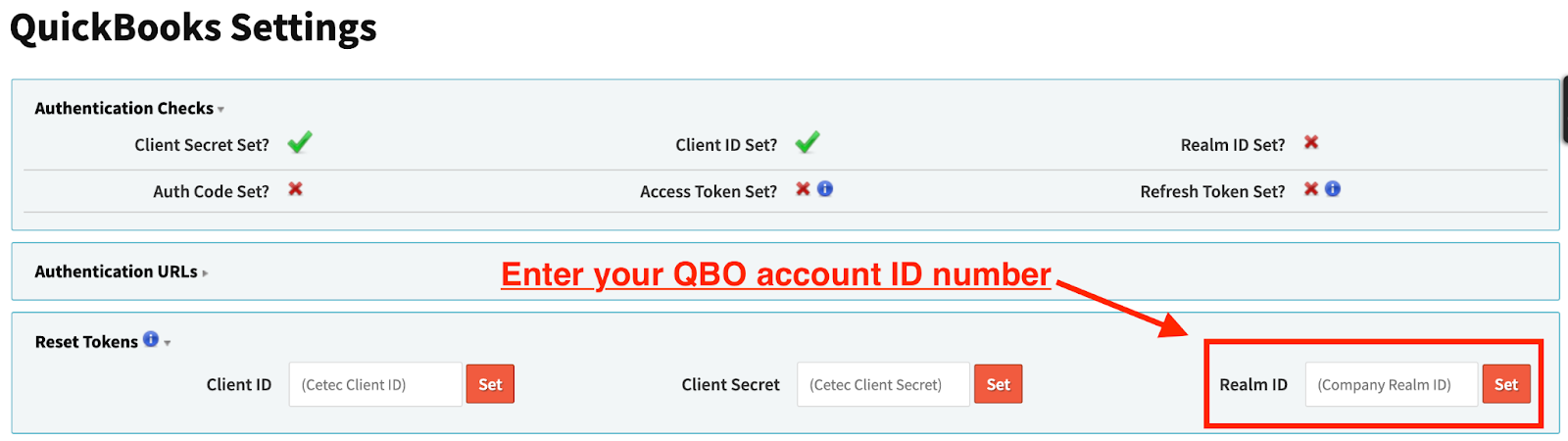Image resolution: width=1568 pixels, height=441 pixels.
Task: Click green checkmark for Client Secret Set
Action: [x=300, y=143]
